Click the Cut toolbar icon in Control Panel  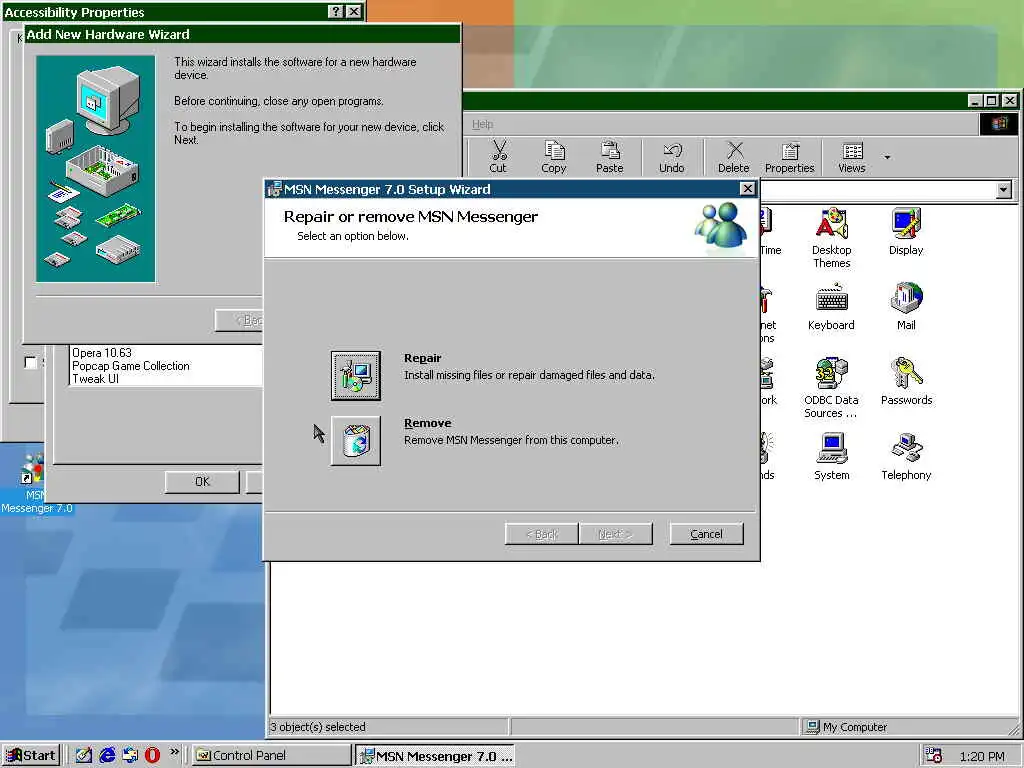[x=498, y=157]
